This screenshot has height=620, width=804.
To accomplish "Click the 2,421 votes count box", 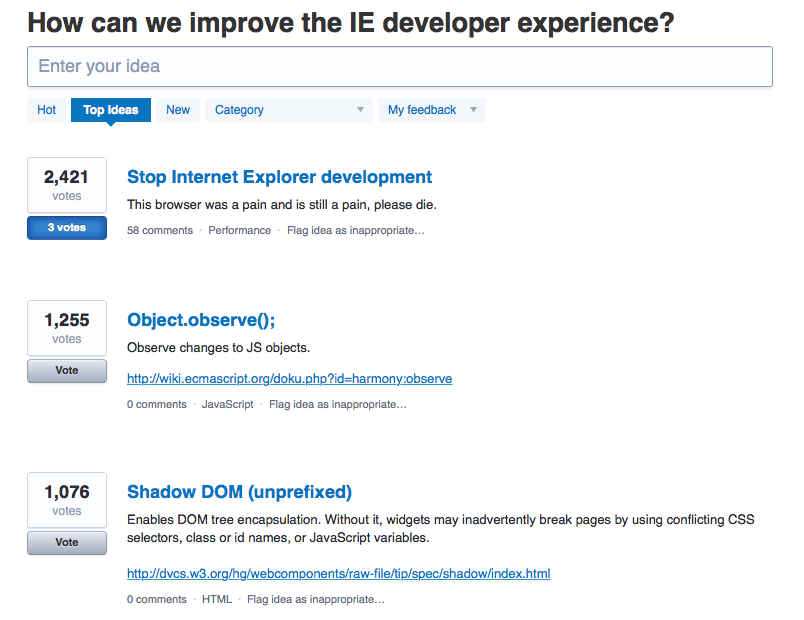I will coord(67,185).
